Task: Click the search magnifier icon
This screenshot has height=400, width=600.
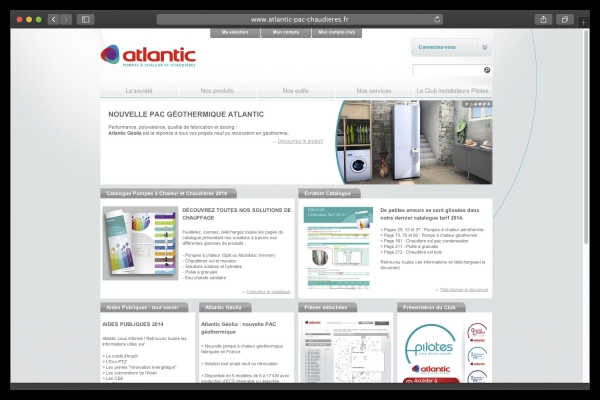Action: pyautogui.click(x=487, y=71)
